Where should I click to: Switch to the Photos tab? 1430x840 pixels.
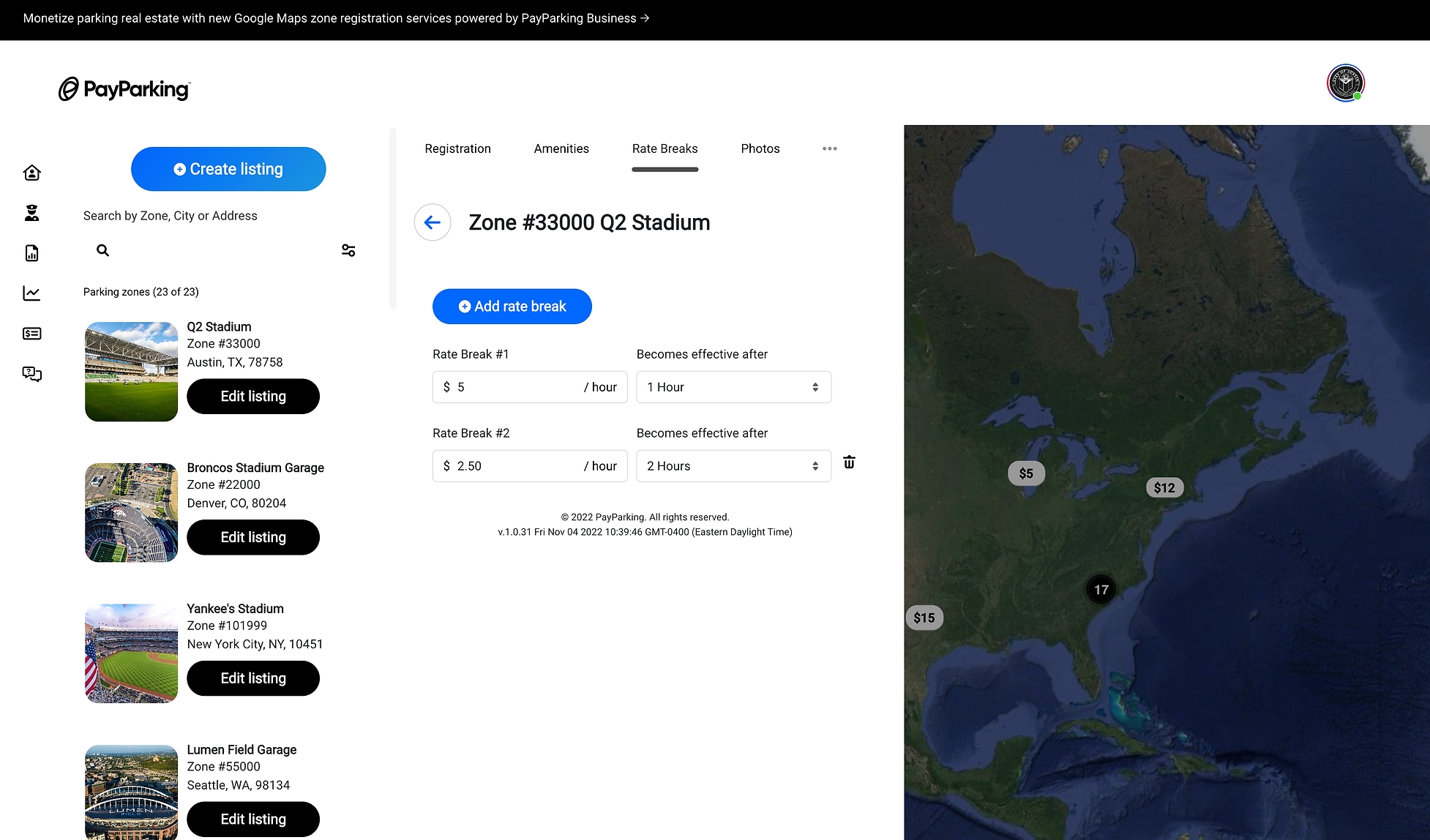pyautogui.click(x=760, y=149)
